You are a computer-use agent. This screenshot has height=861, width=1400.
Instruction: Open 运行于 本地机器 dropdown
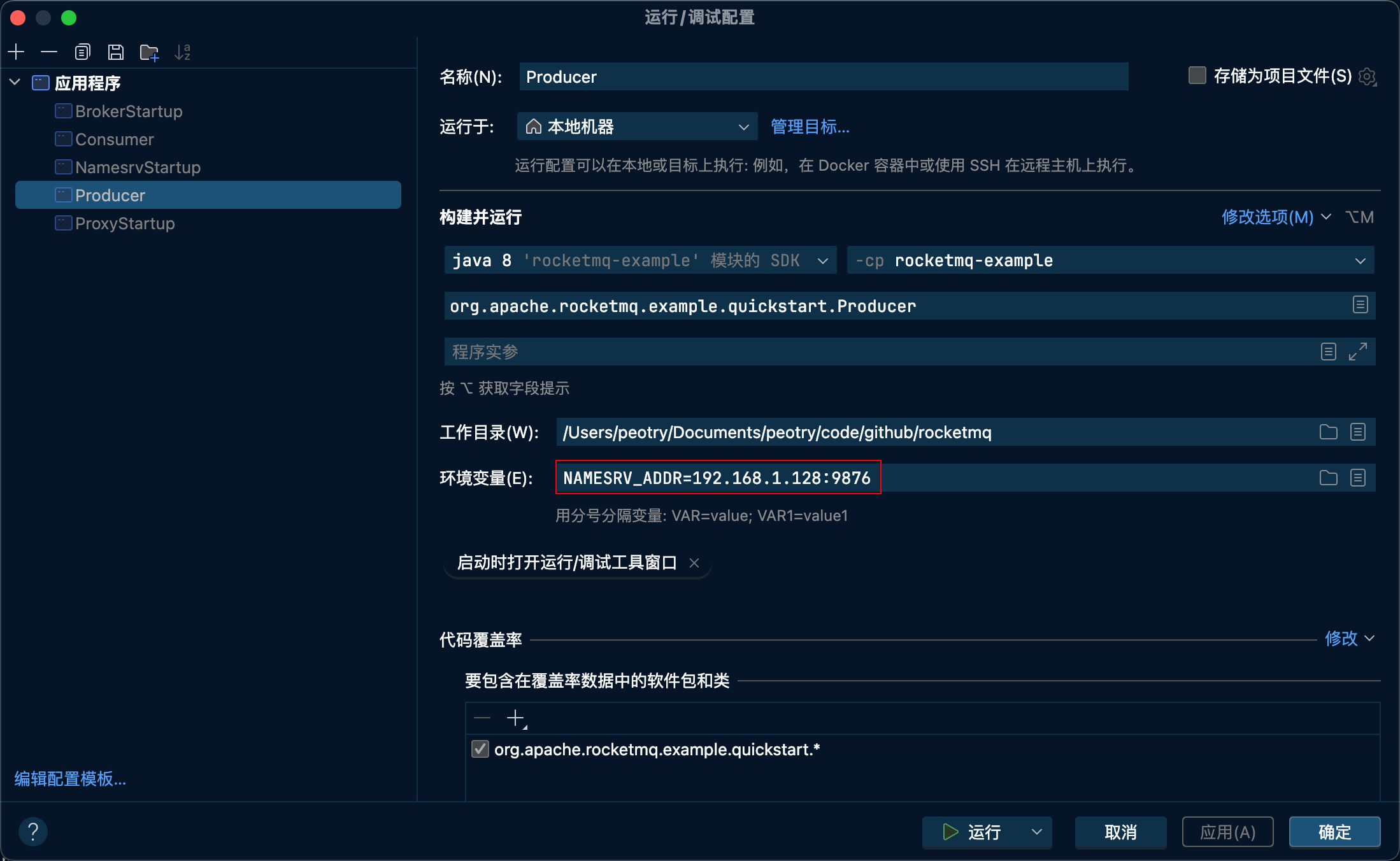click(637, 127)
